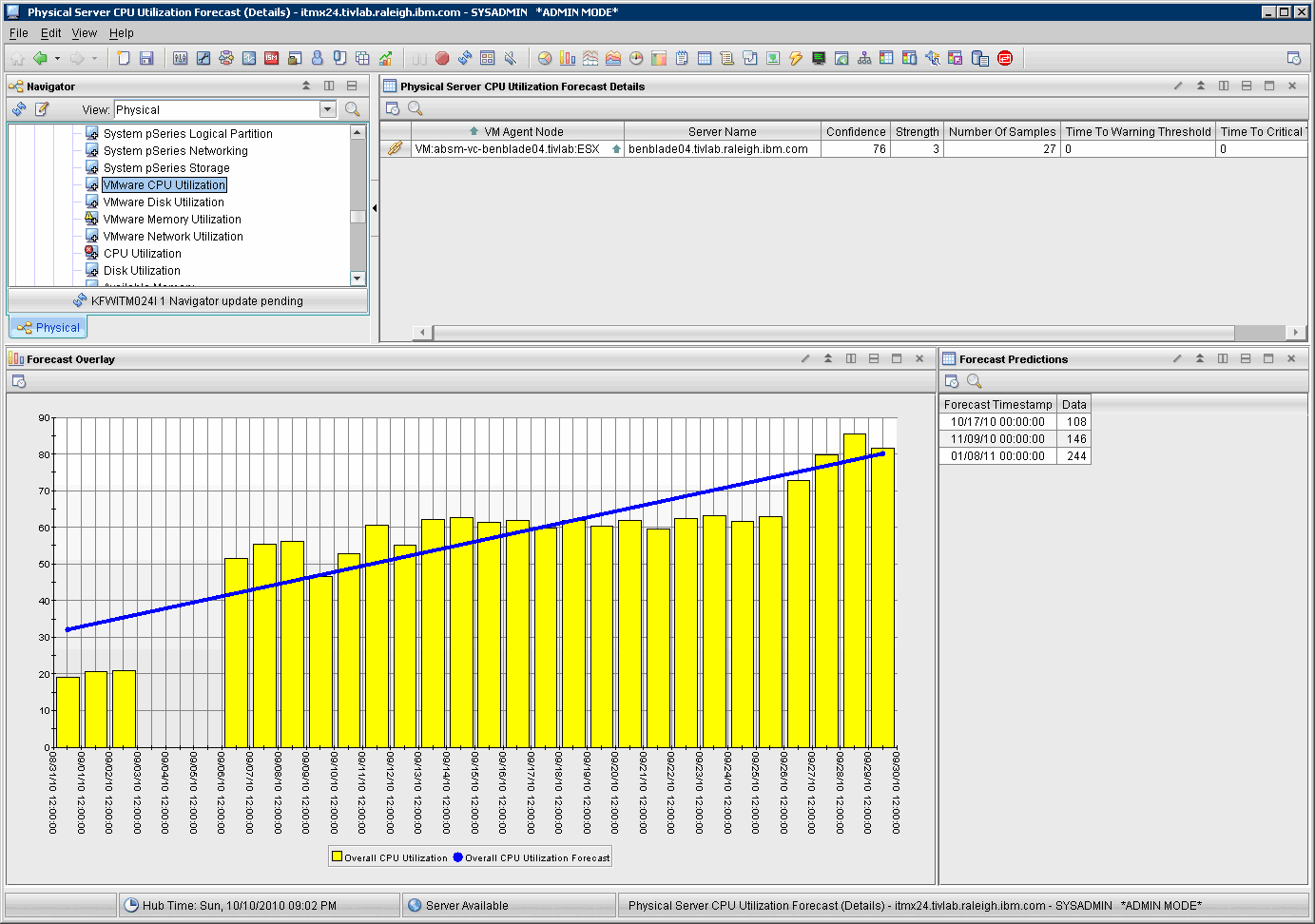The image size is (1315, 924).
Task: Select VMware Network Utilization navigator item
Action: coord(173,237)
